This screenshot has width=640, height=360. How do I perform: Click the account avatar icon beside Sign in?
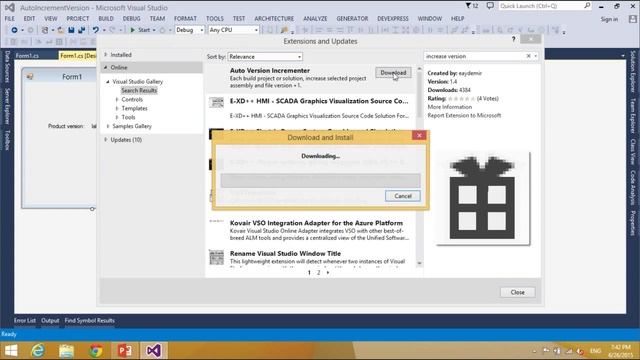point(633,19)
